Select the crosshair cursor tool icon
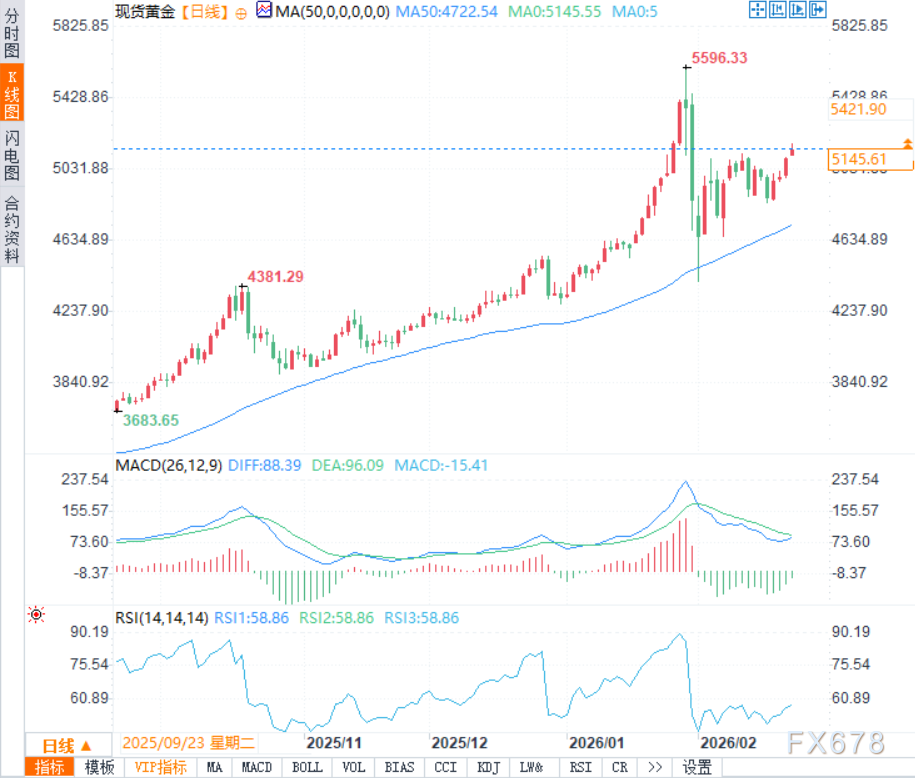This screenshot has height=778, width=915. point(757,10)
